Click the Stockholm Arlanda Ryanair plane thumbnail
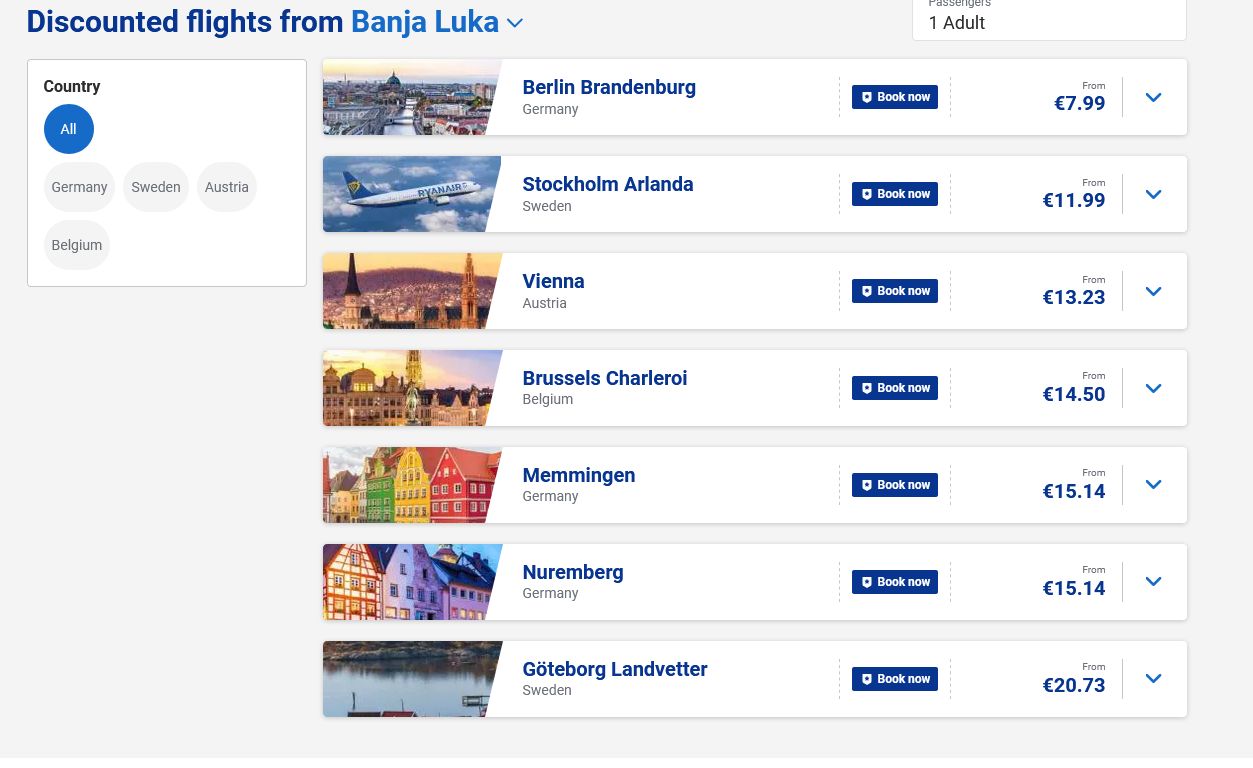The image size is (1253, 768). coord(412,194)
